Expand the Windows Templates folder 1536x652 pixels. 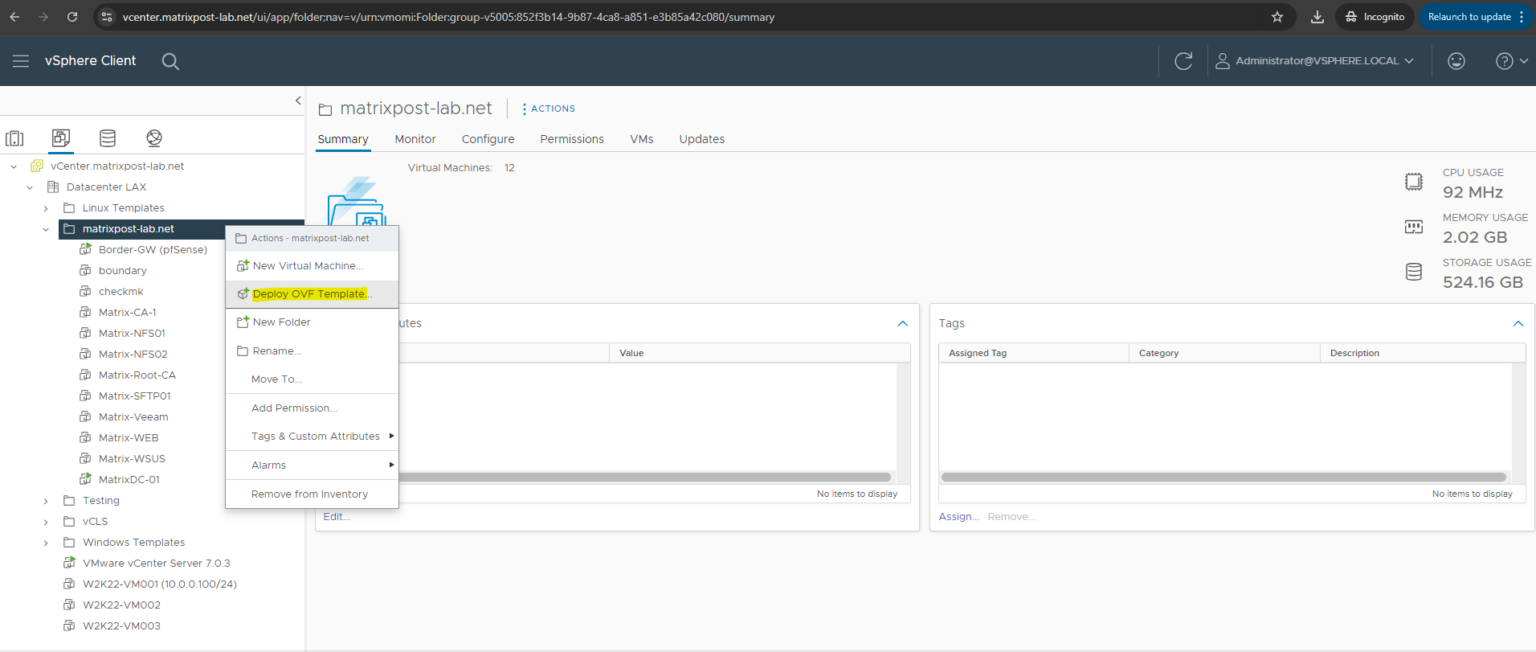click(45, 541)
